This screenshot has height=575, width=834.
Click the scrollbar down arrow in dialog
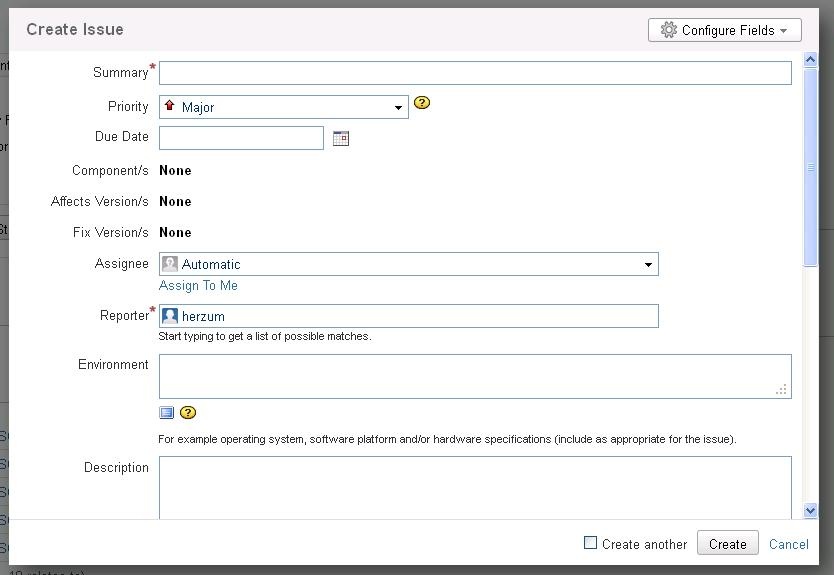[810, 510]
